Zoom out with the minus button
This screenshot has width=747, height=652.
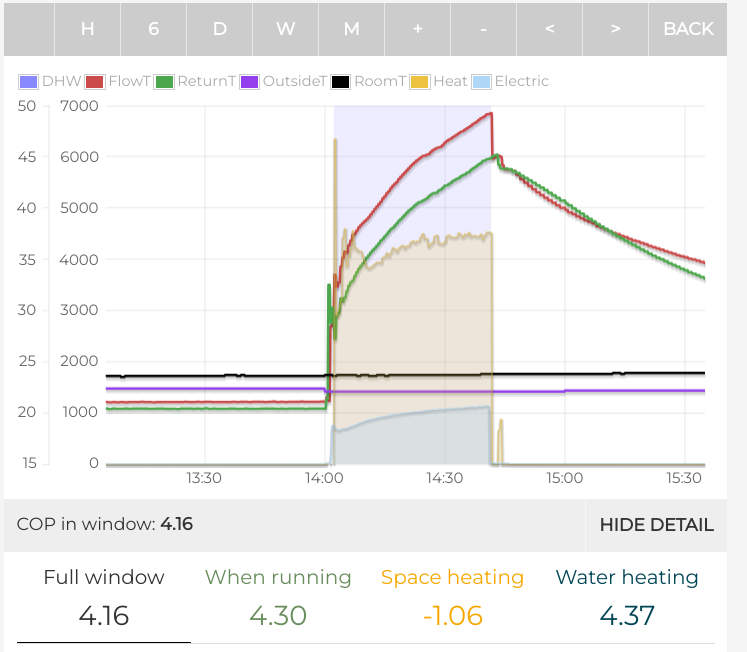483,28
